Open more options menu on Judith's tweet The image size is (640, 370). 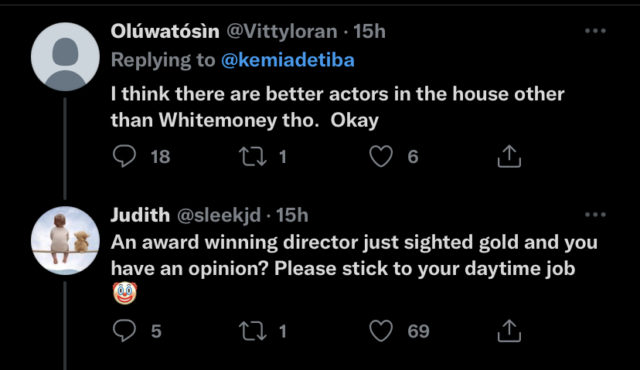tap(595, 215)
